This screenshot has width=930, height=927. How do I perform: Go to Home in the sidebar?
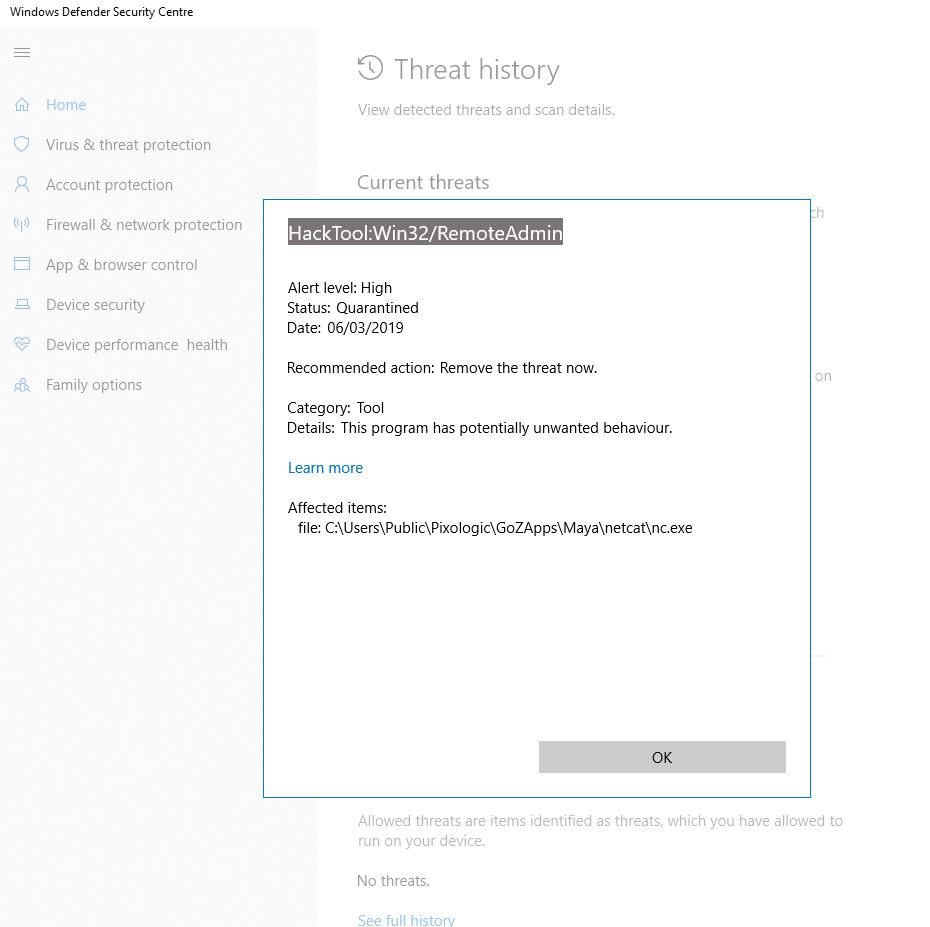66,105
